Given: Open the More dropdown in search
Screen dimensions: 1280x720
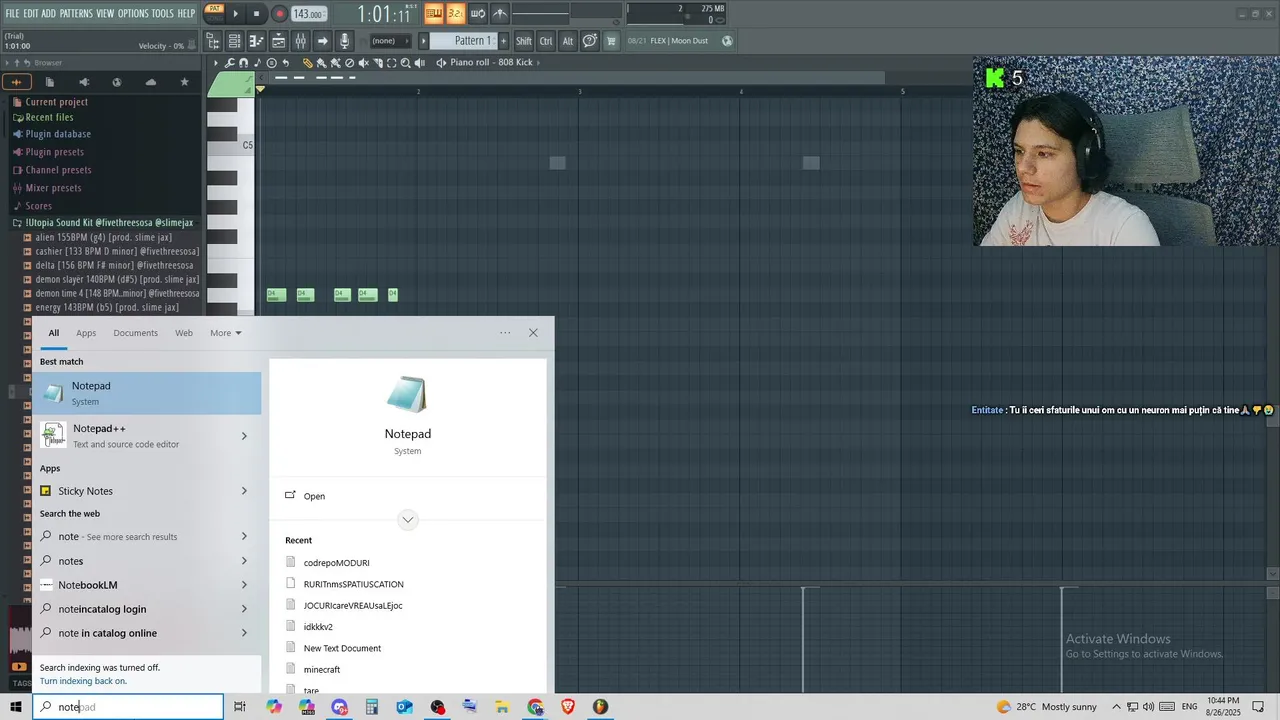Looking at the screenshot, I should 225,333.
